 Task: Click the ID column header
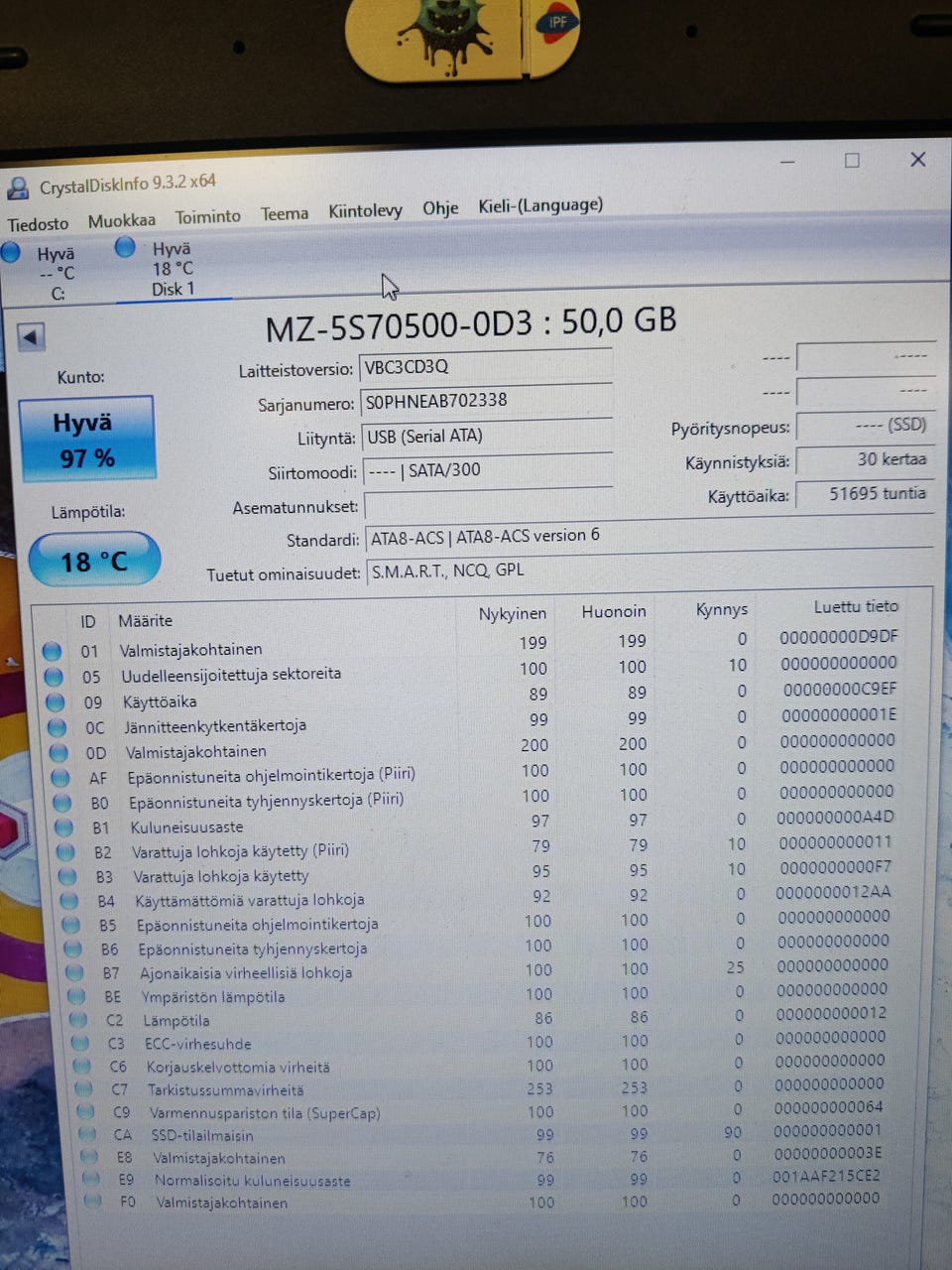(x=88, y=622)
